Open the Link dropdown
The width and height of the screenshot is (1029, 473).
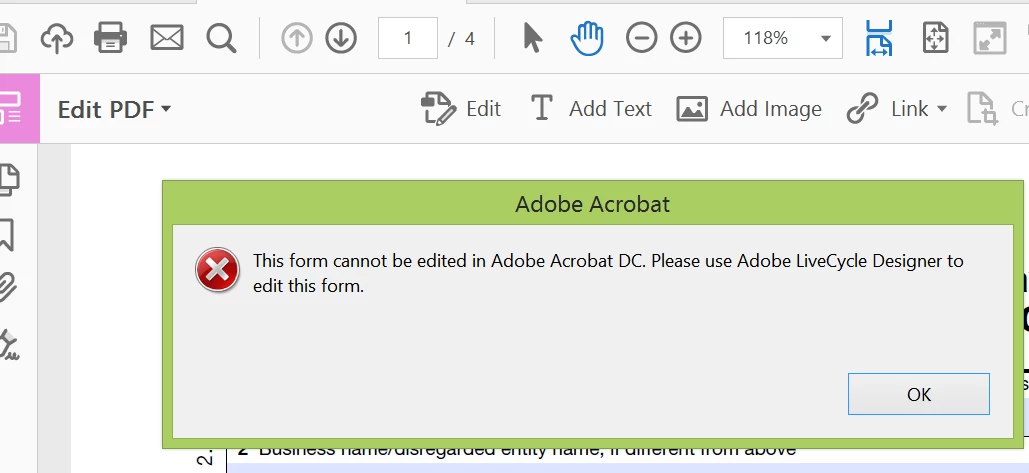(897, 108)
